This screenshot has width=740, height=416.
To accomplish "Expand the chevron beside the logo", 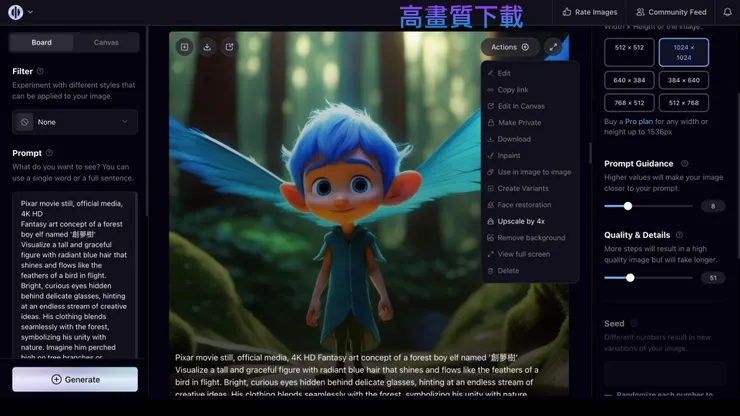I will [x=30, y=12].
